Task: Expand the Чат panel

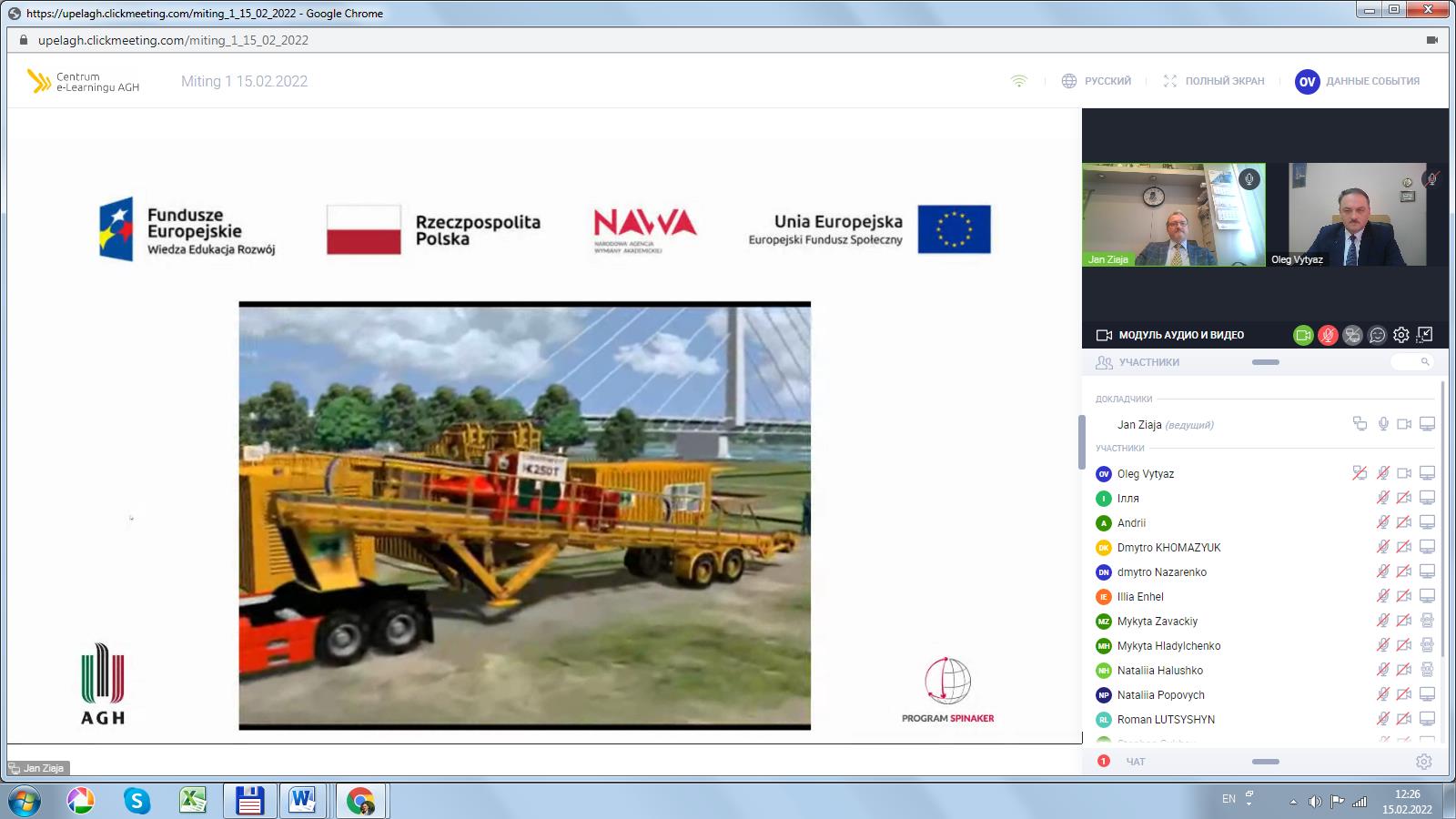Action: point(1265,762)
